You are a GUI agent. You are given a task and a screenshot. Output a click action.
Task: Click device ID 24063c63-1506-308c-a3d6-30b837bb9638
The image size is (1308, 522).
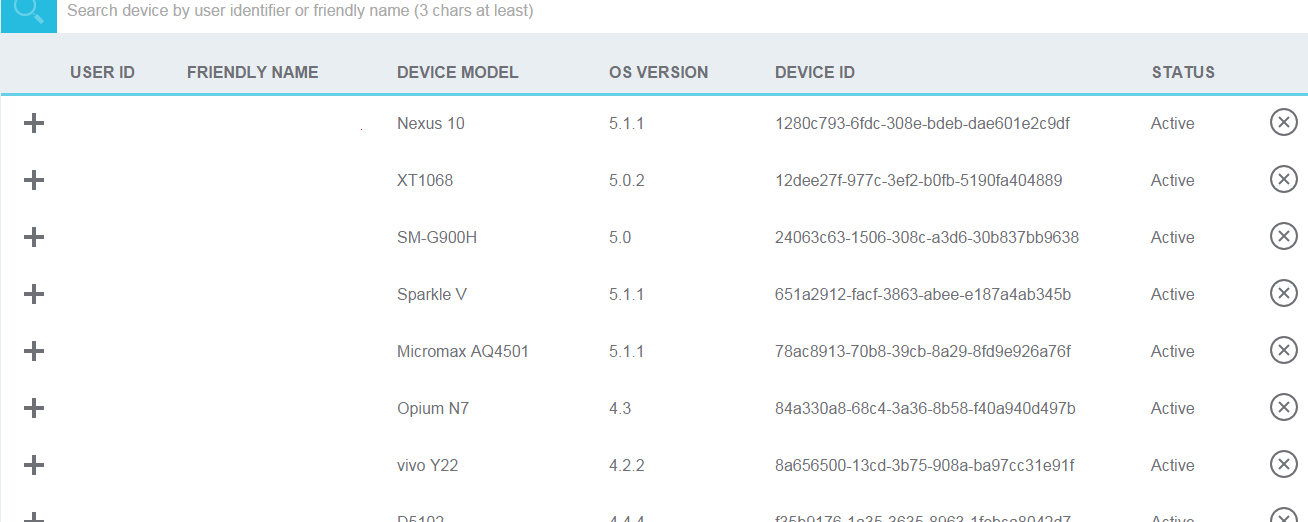coord(927,237)
